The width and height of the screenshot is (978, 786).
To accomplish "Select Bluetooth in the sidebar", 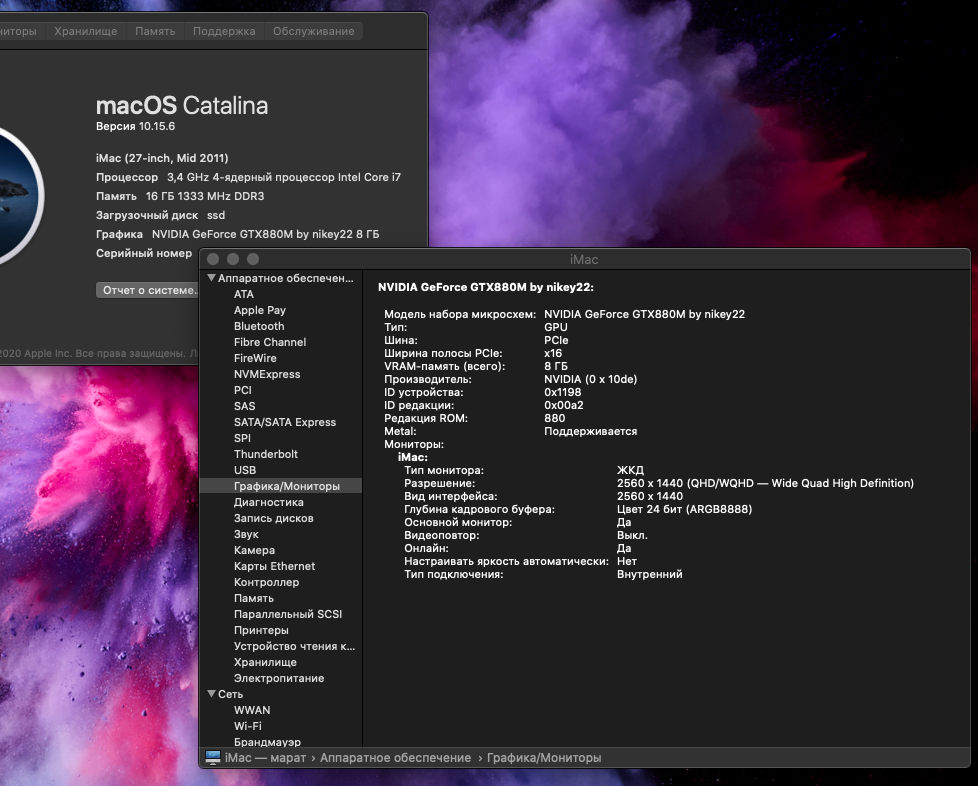I will [x=259, y=326].
